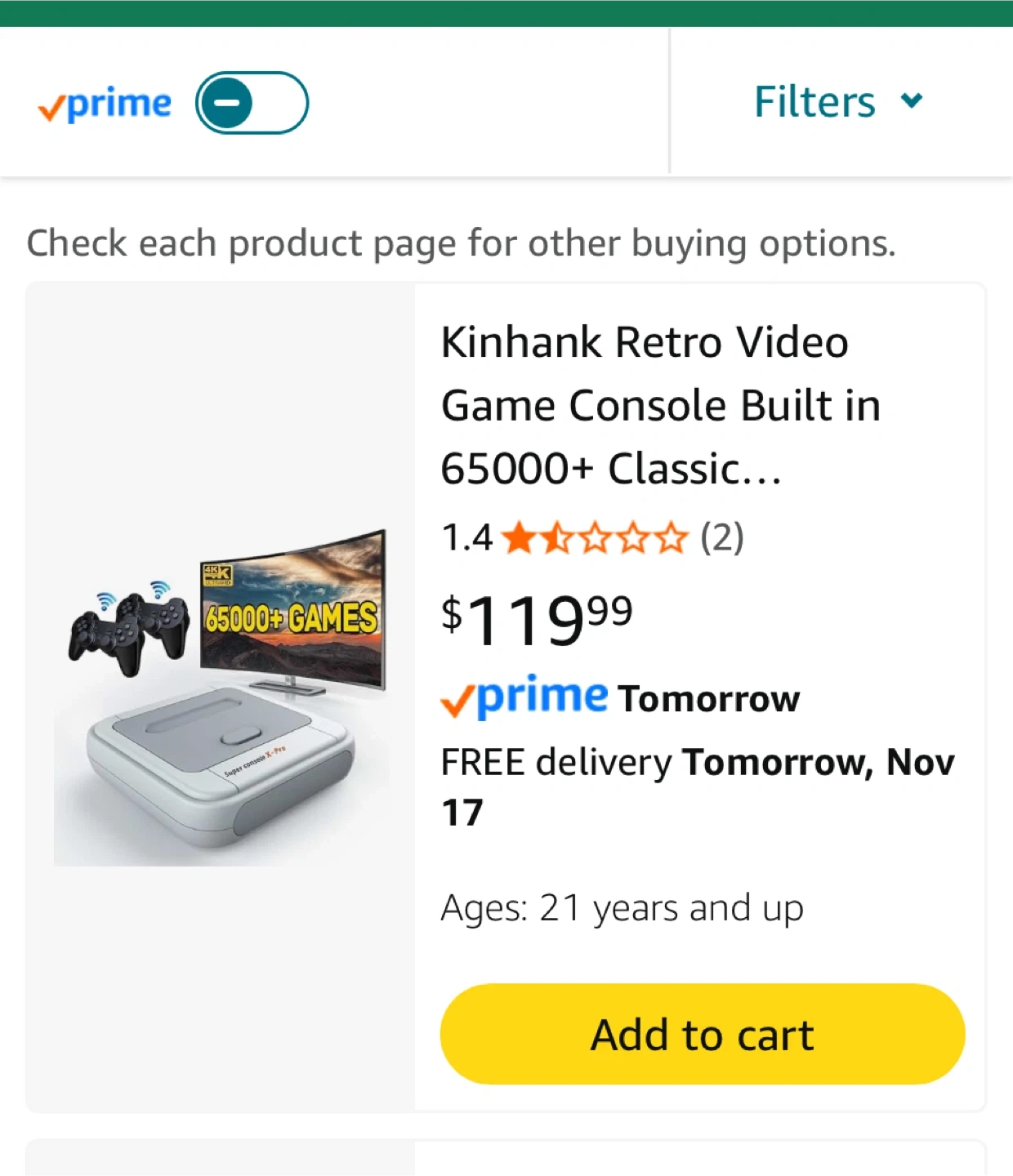Click the orange star rating icons
Viewport: 1013px width, 1176px height.
click(595, 538)
